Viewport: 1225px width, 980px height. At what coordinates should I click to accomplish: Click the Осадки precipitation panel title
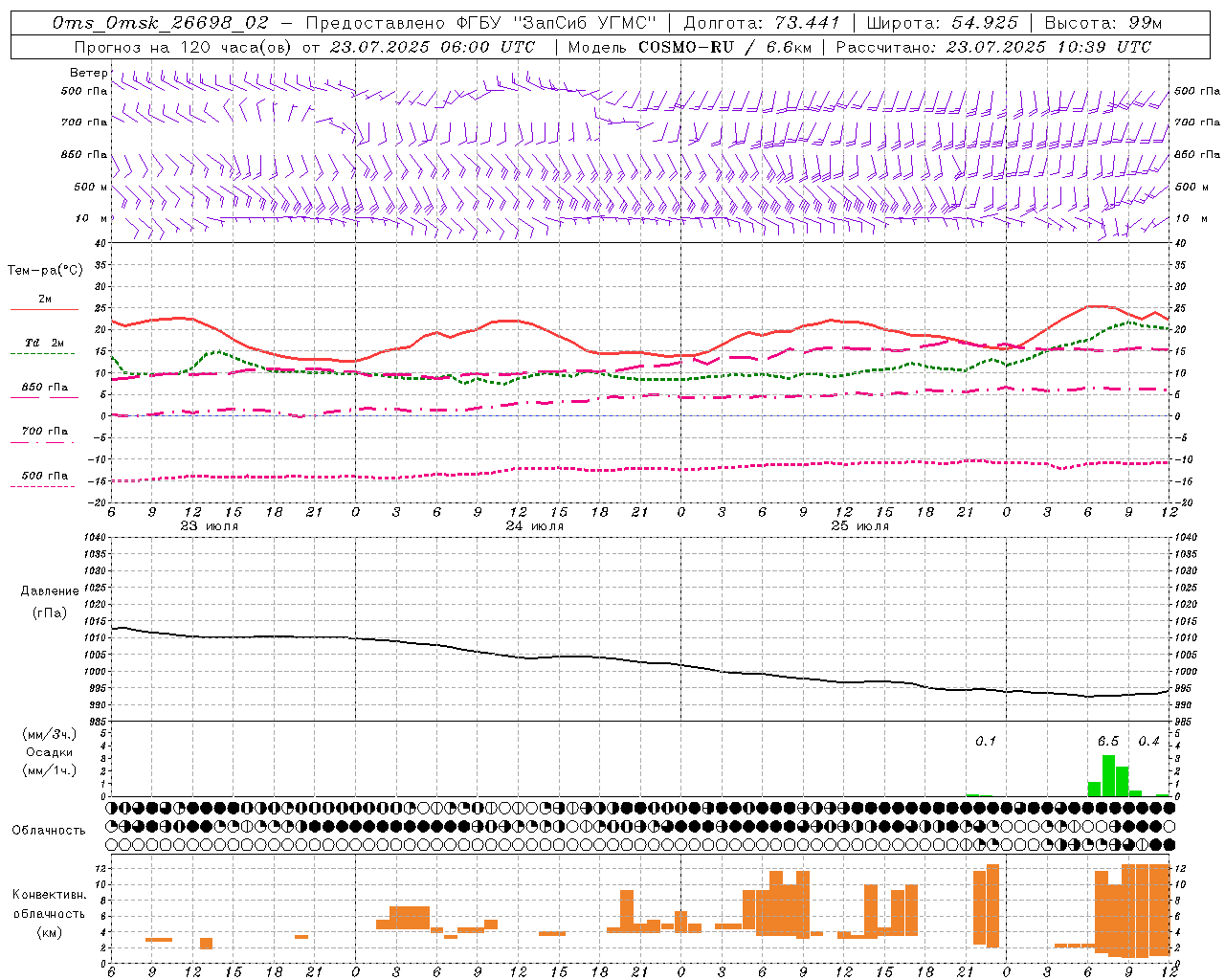point(49,752)
